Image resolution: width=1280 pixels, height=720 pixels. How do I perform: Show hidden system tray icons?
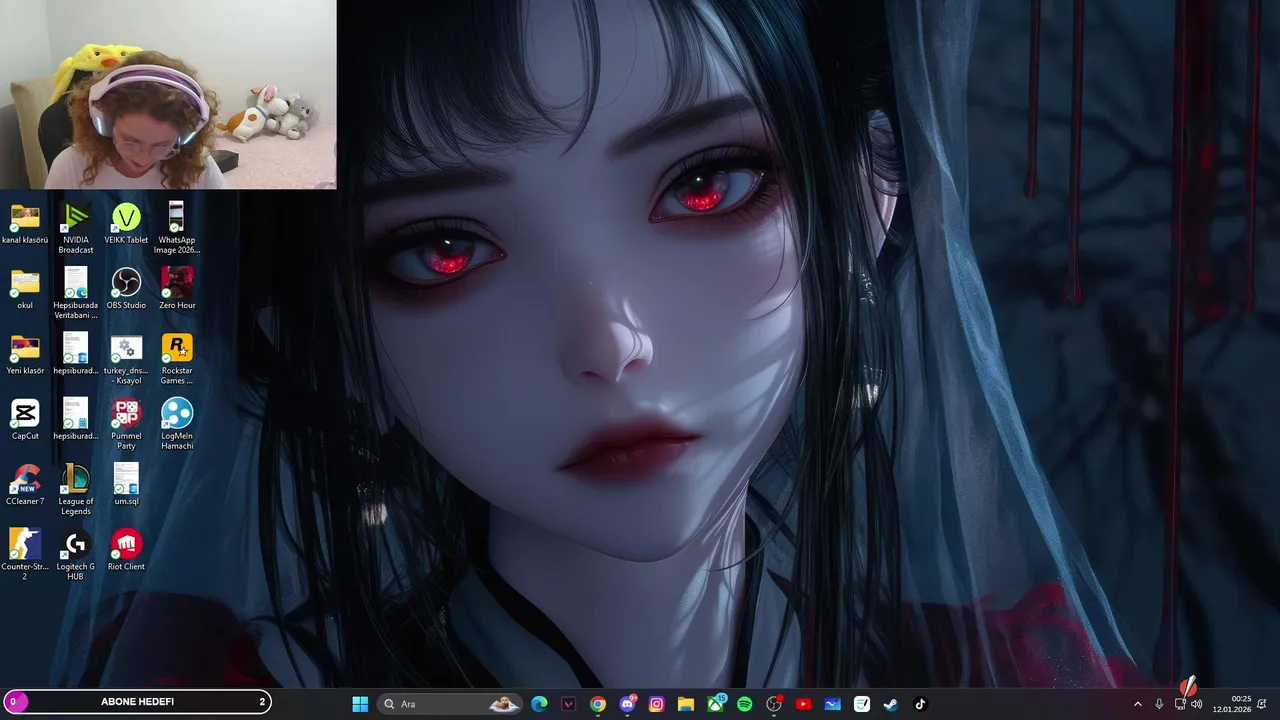1137,704
